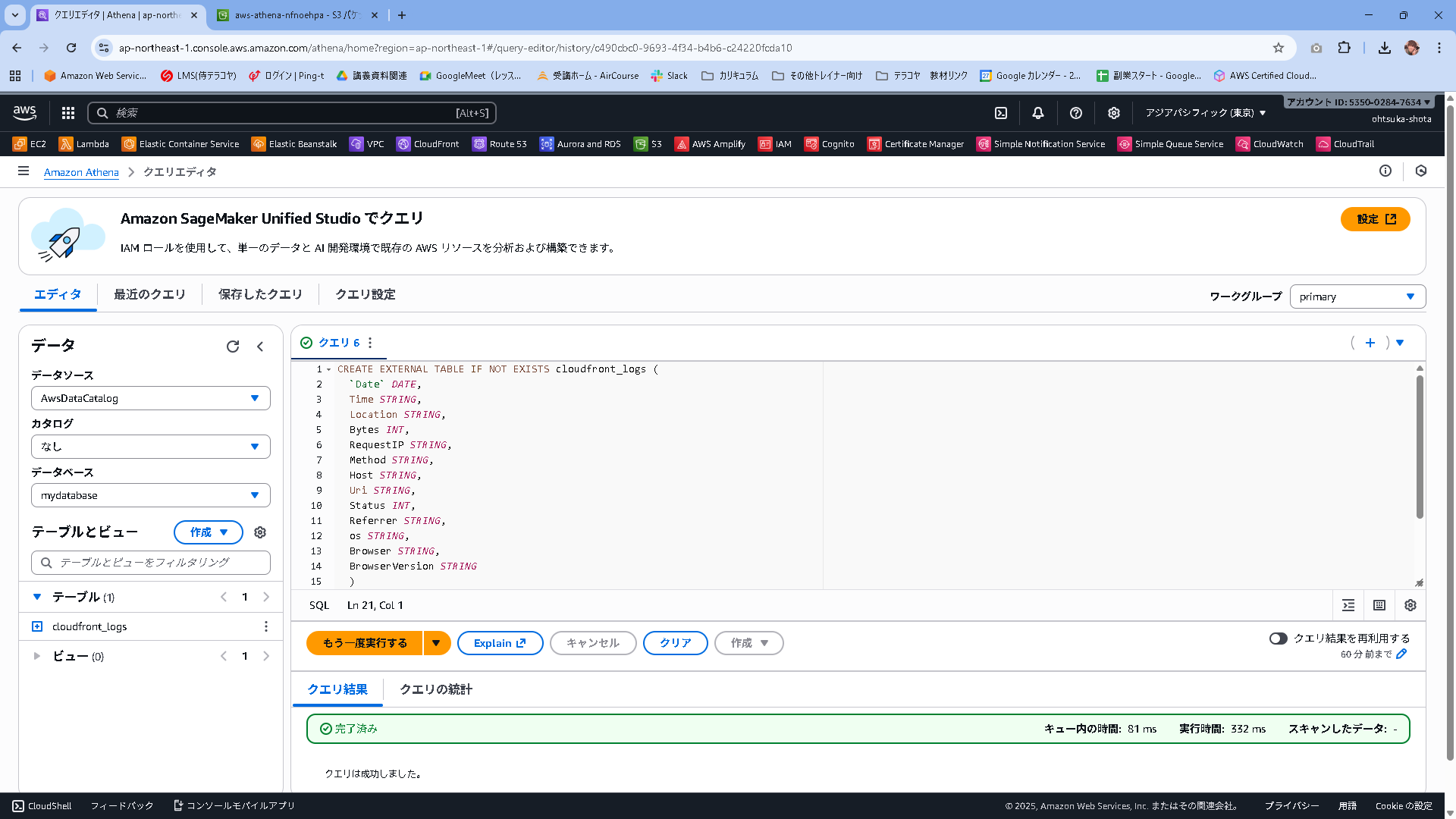1456x819 pixels.
Task: Open the primary workgroup dropdown
Action: tap(1357, 297)
